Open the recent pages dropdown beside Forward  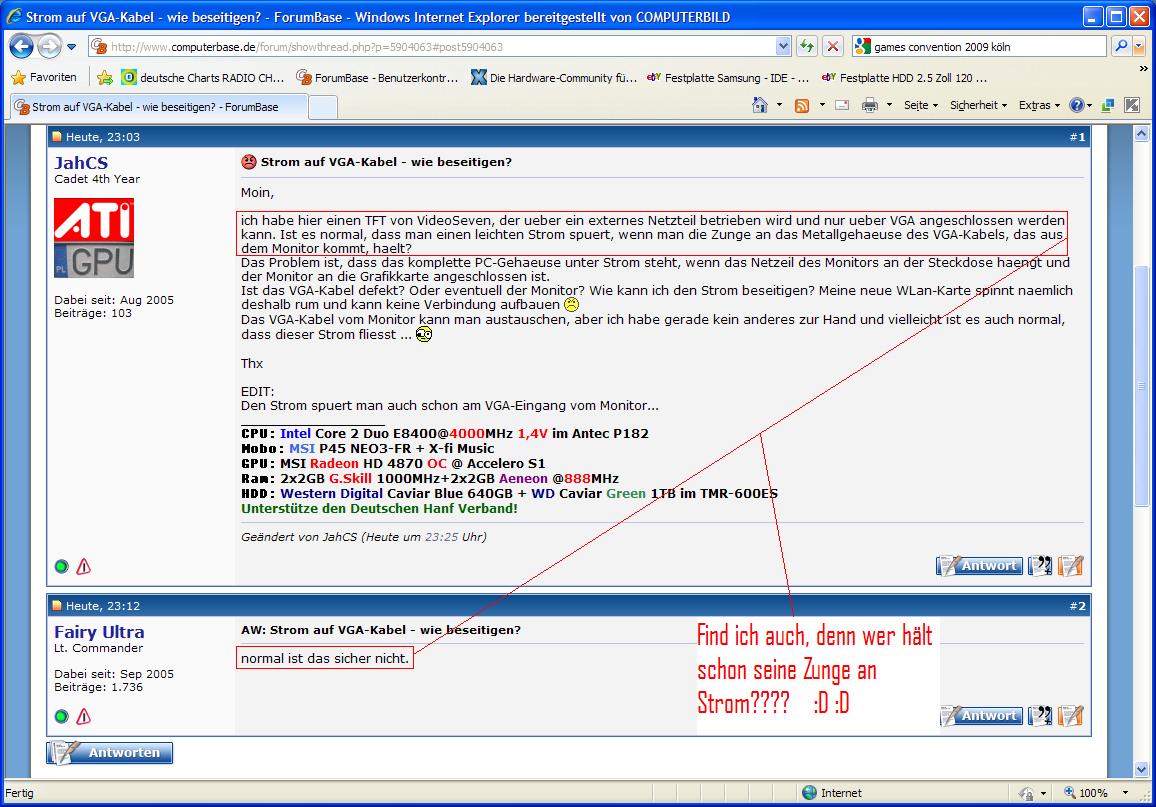point(72,47)
